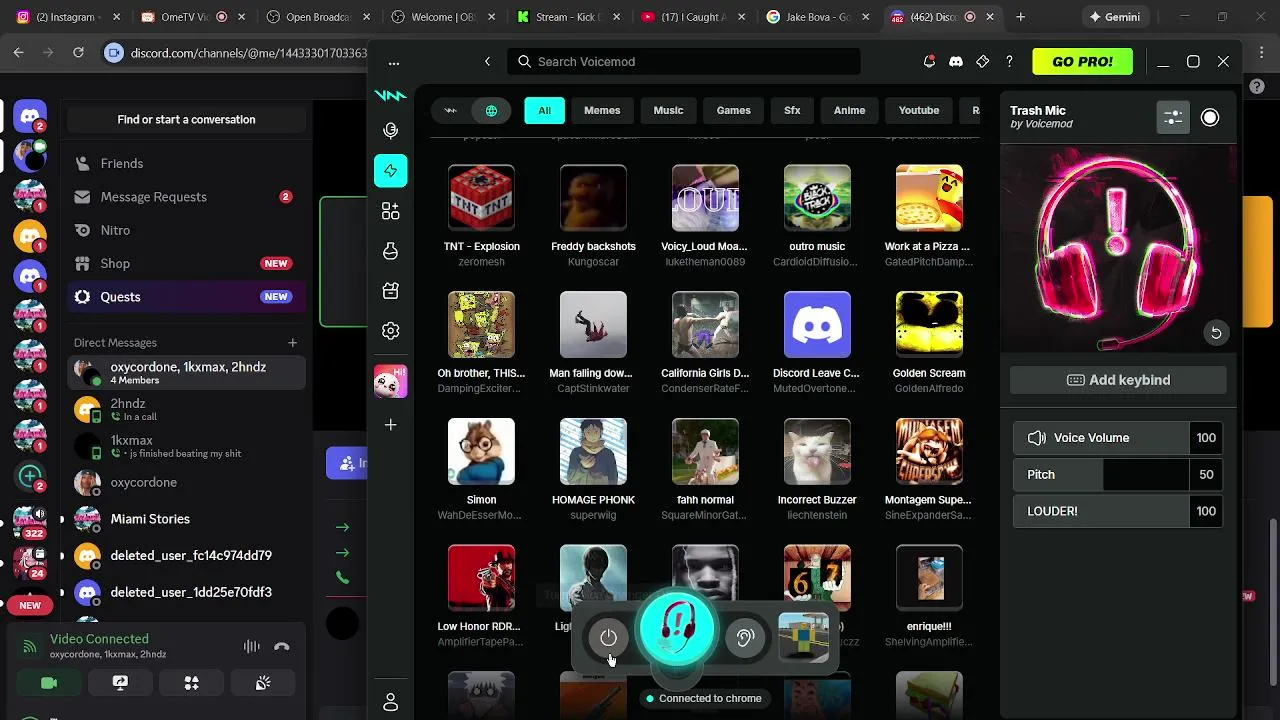The width and height of the screenshot is (1280, 720).
Task: Open group DM oxycordone, 1kxmax, 2hndz
Action: [186, 373]
